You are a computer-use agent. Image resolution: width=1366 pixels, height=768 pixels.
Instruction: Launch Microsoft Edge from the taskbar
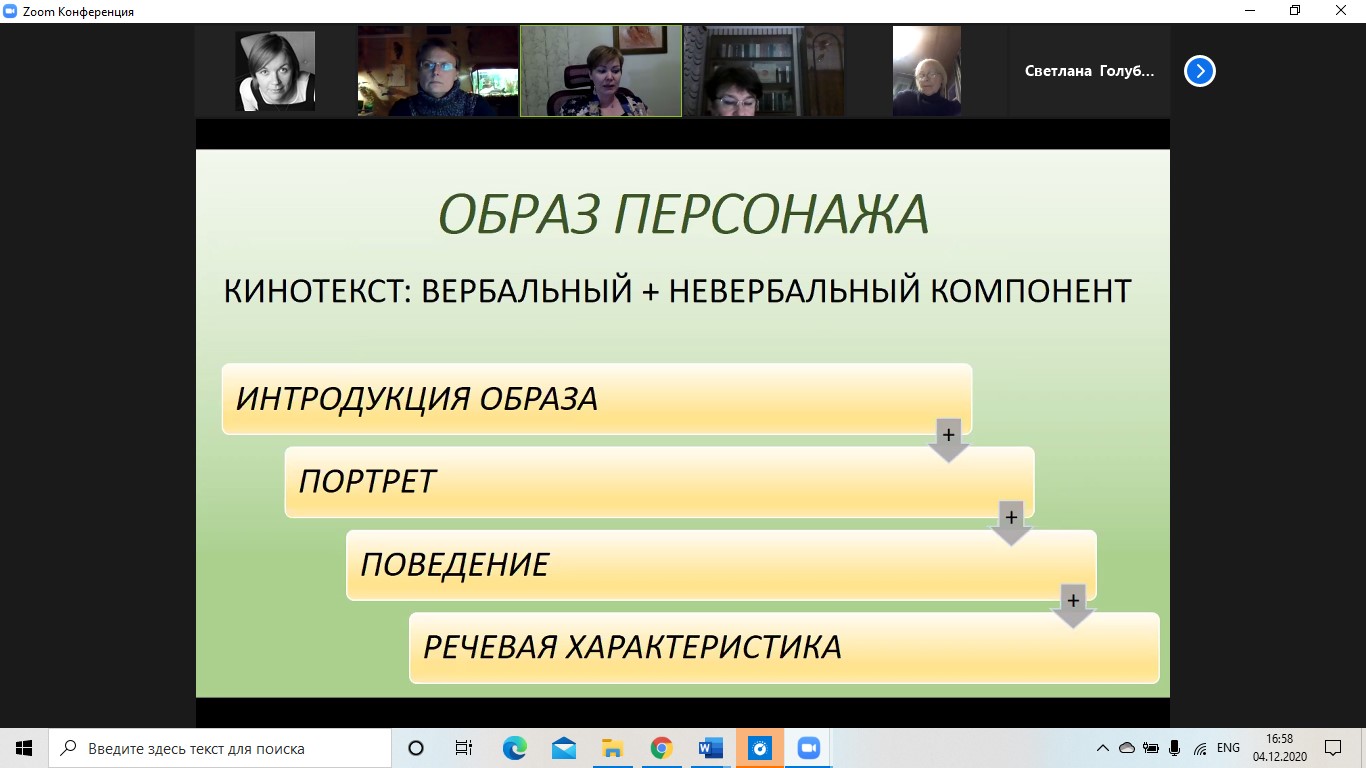pyautogui.click(x=514, y=748)
